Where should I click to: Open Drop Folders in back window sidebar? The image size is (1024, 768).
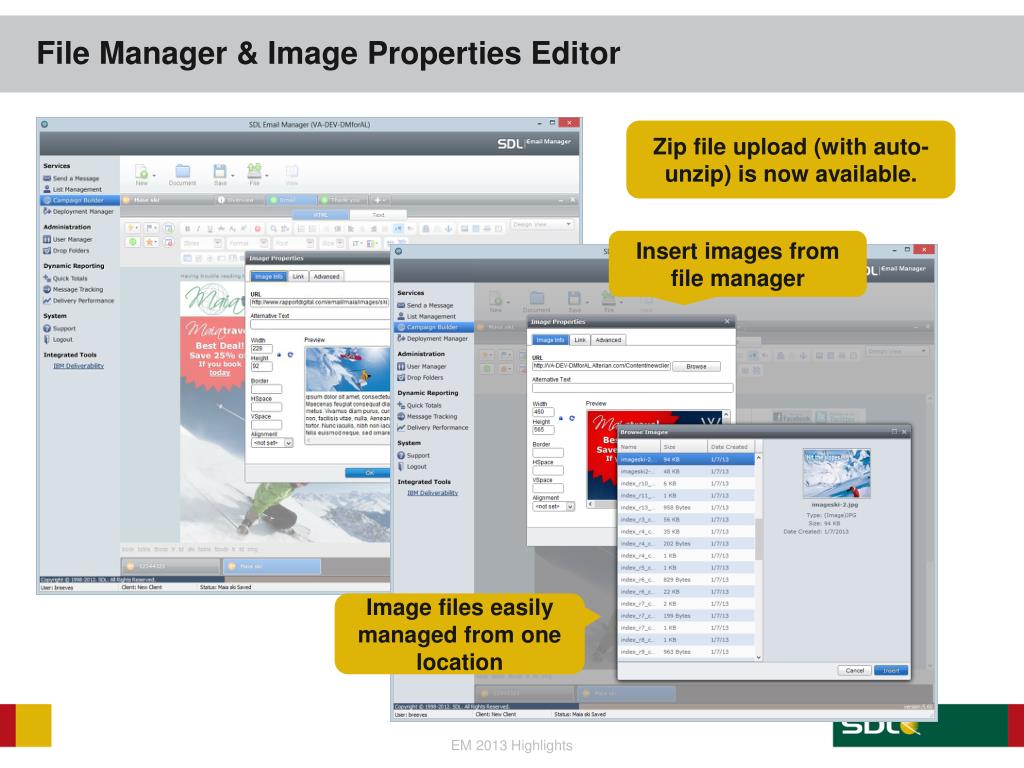coord(66,251)
